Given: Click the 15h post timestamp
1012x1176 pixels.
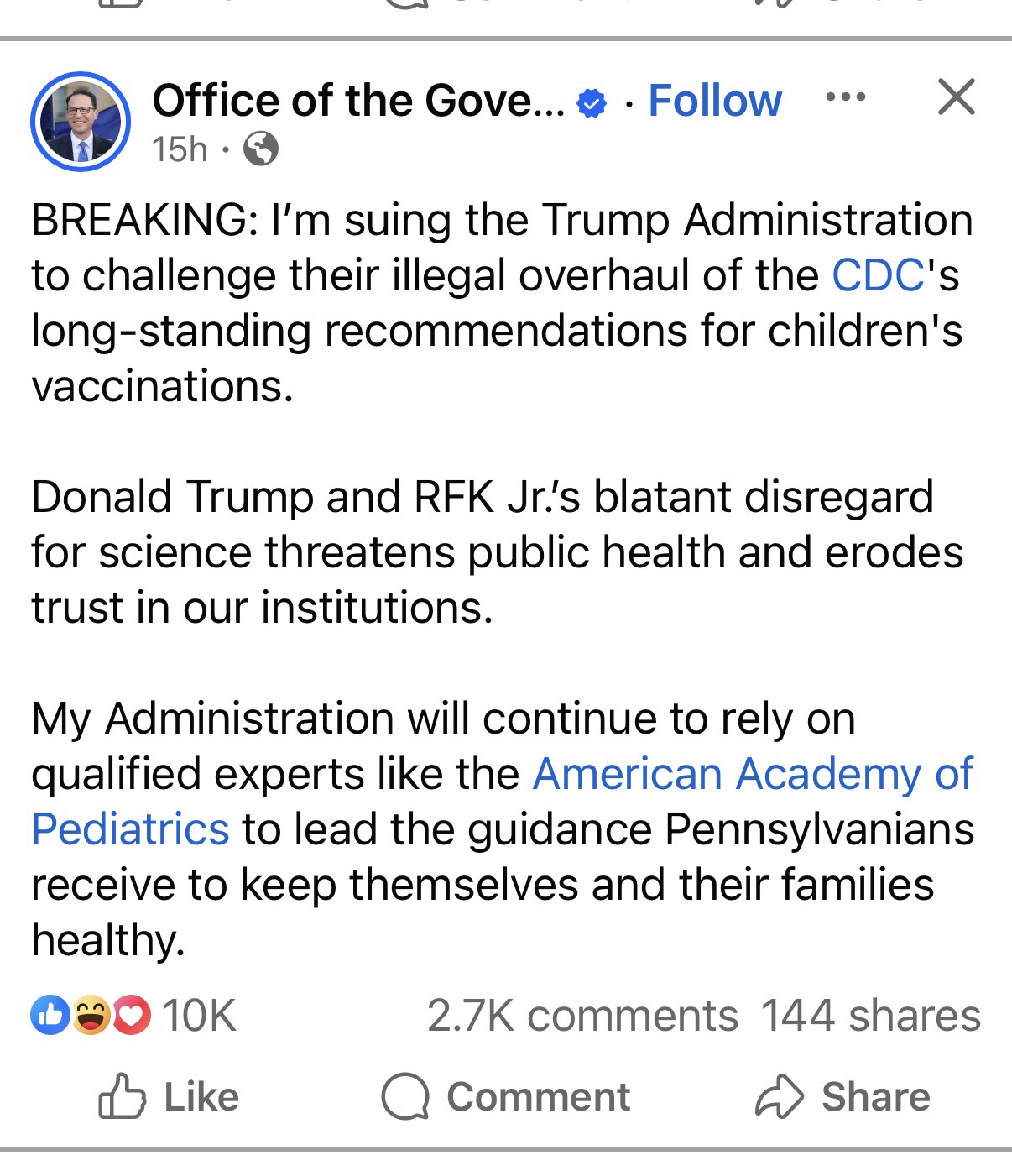Looking at the screenshot, I should click(x=179, y=150).
